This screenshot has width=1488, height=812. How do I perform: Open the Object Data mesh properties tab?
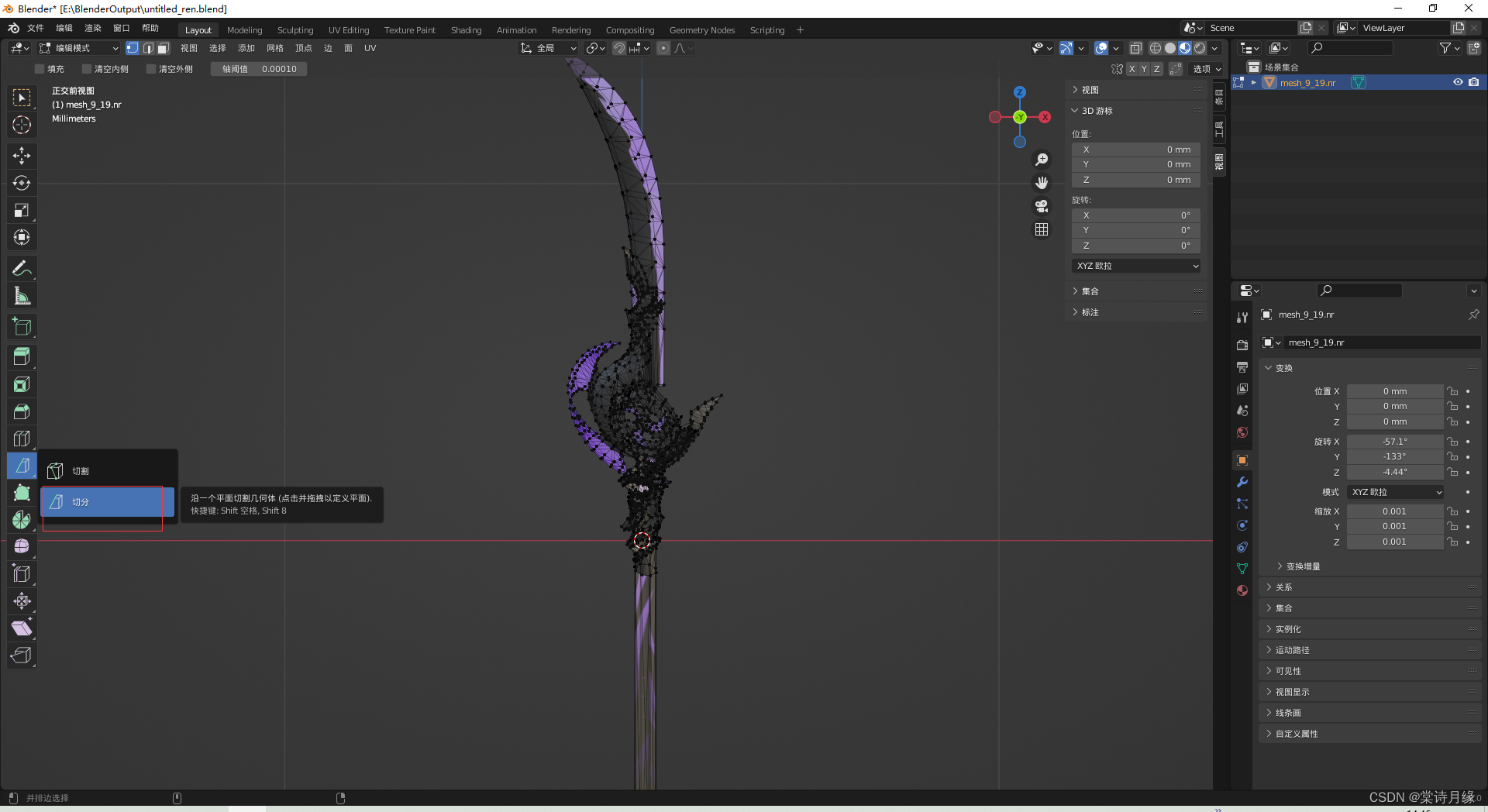1242,569
